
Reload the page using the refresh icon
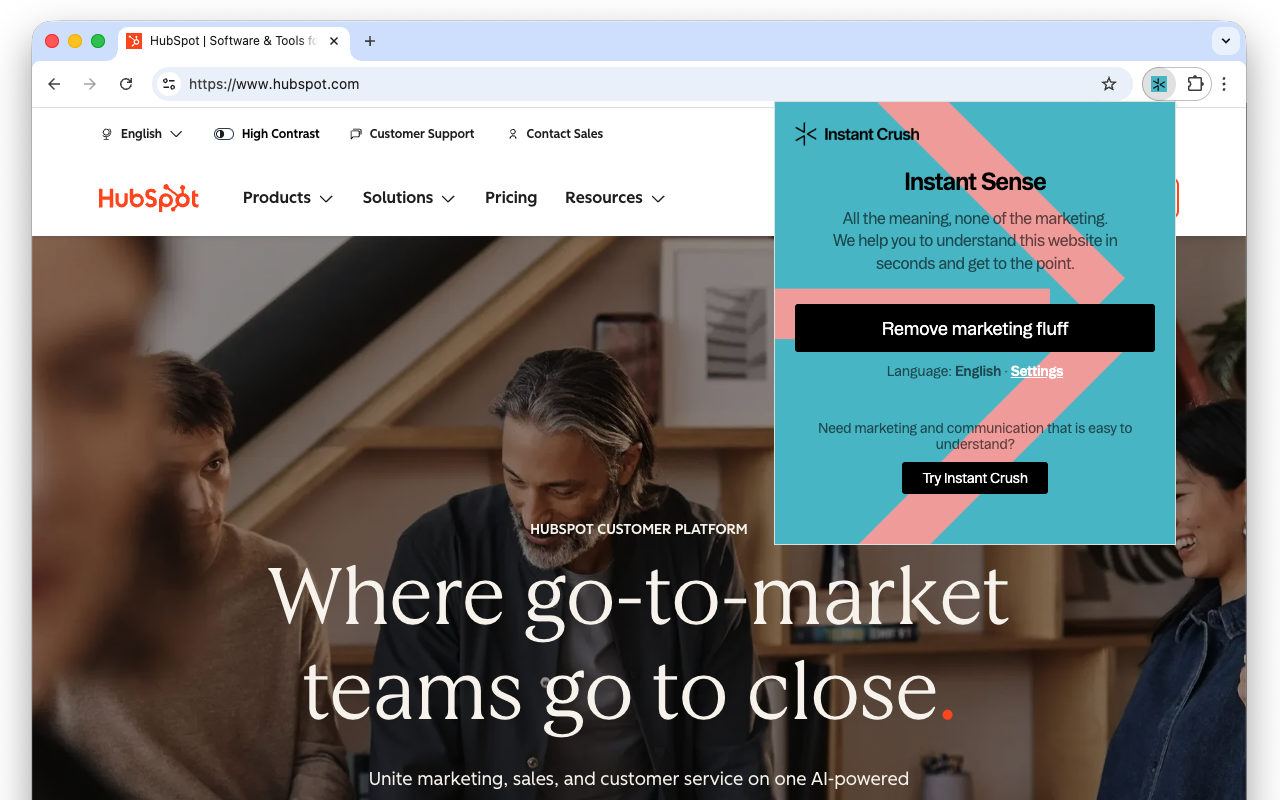[x=126, y=84]
